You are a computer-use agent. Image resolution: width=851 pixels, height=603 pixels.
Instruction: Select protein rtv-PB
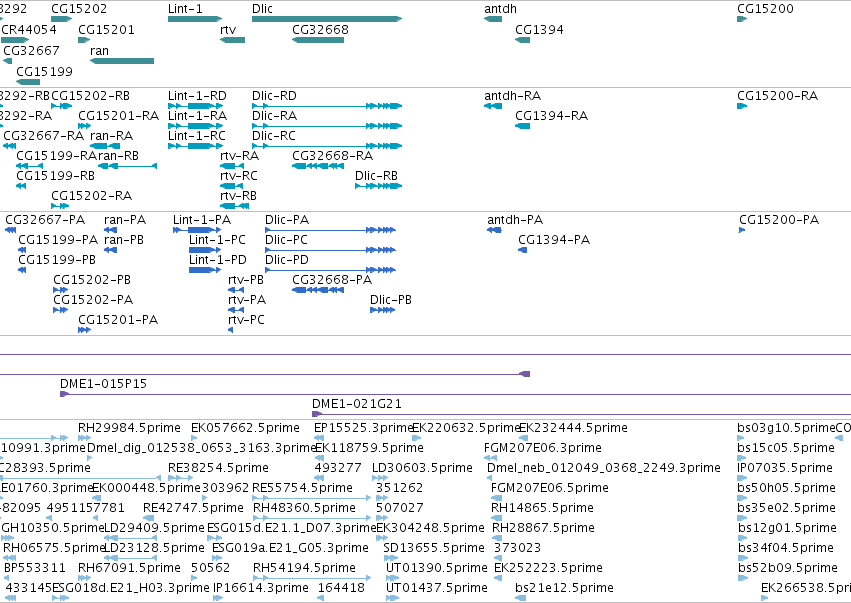[x=246, y=280]
